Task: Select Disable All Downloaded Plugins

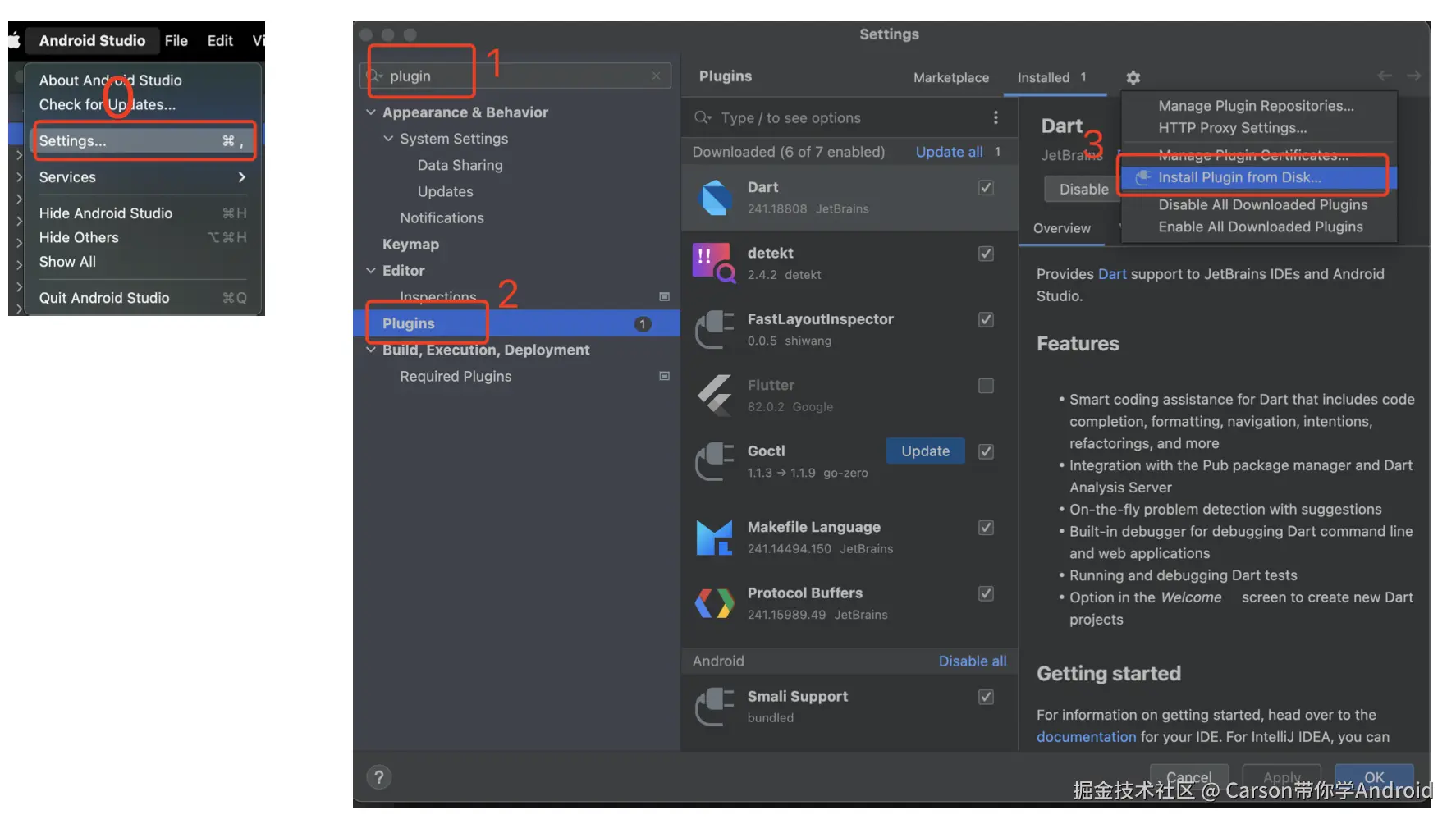Action: pyautogui.click(x=1262, y=204)
